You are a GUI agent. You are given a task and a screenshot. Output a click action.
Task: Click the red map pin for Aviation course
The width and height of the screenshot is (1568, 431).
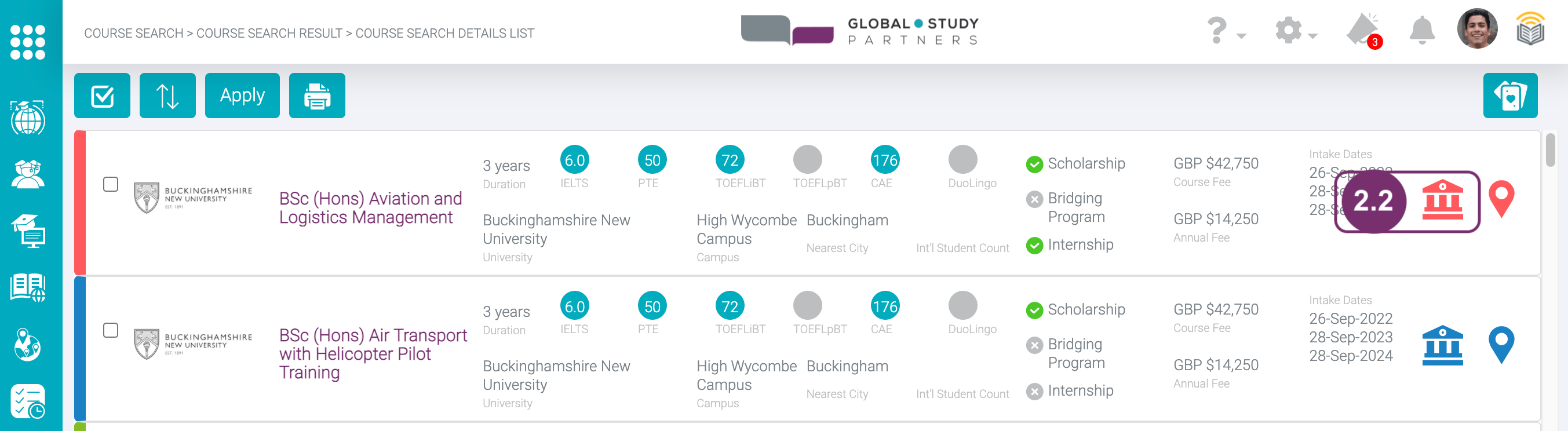1501,199
